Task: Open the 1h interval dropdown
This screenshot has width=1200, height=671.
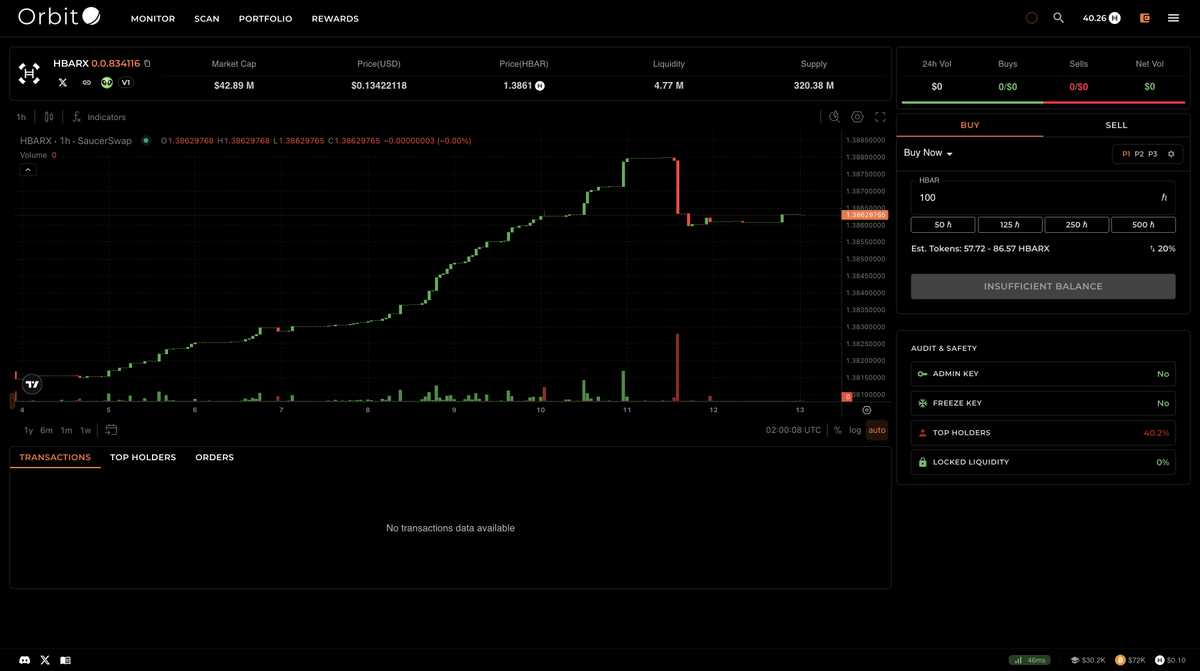Action: coord(21,117)
